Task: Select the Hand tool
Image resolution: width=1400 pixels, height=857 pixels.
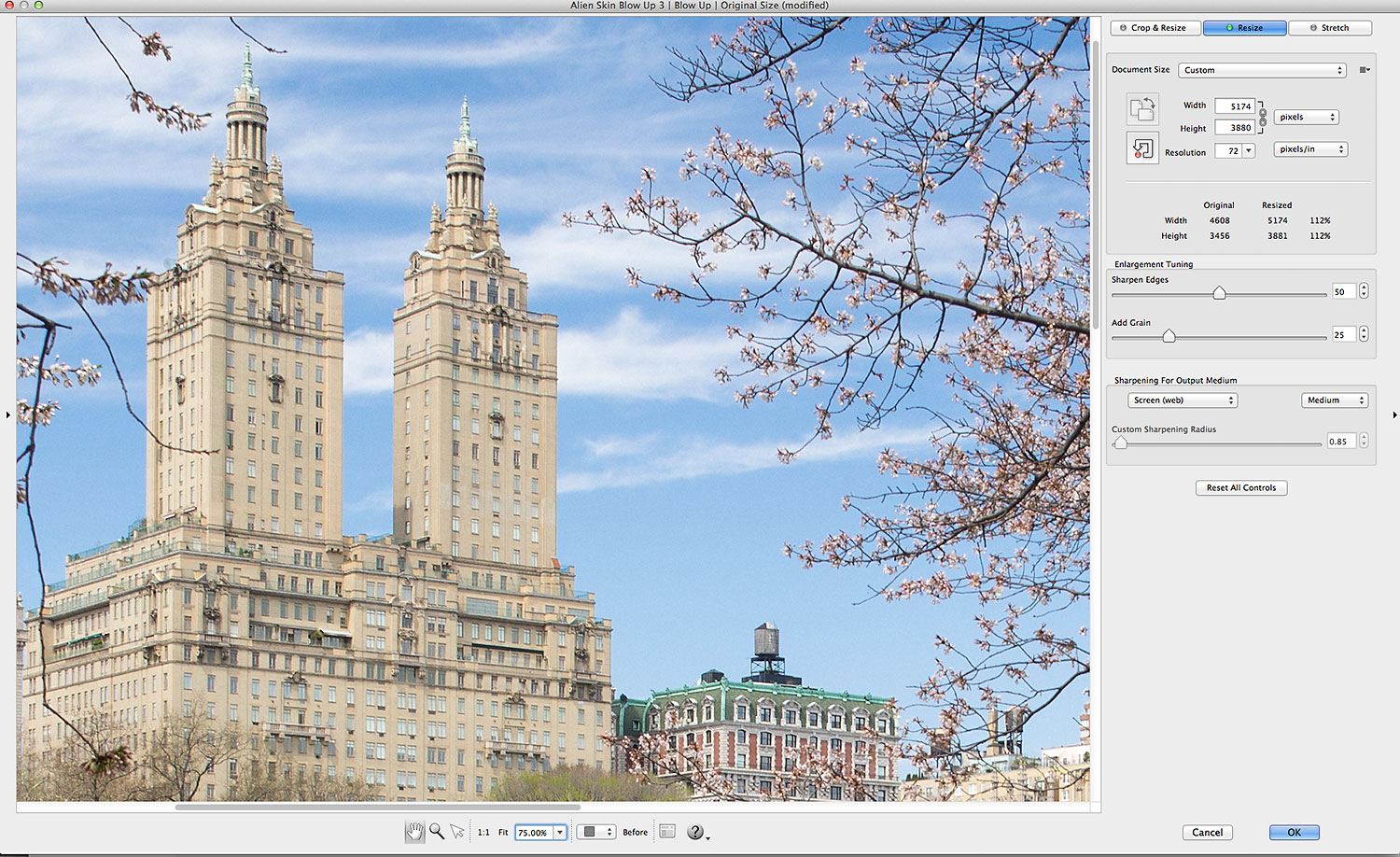Action: tap(414, 831)
